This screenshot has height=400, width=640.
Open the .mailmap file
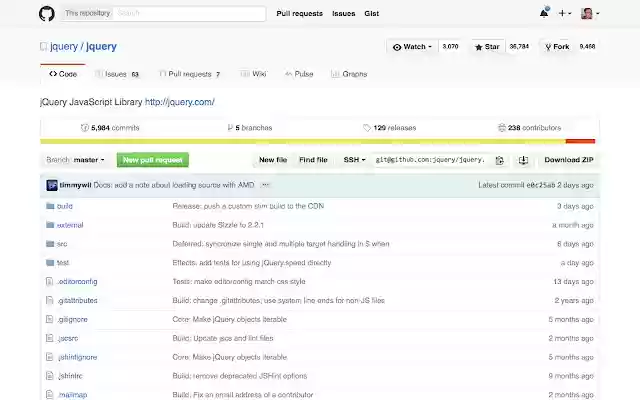click(72, 395)
